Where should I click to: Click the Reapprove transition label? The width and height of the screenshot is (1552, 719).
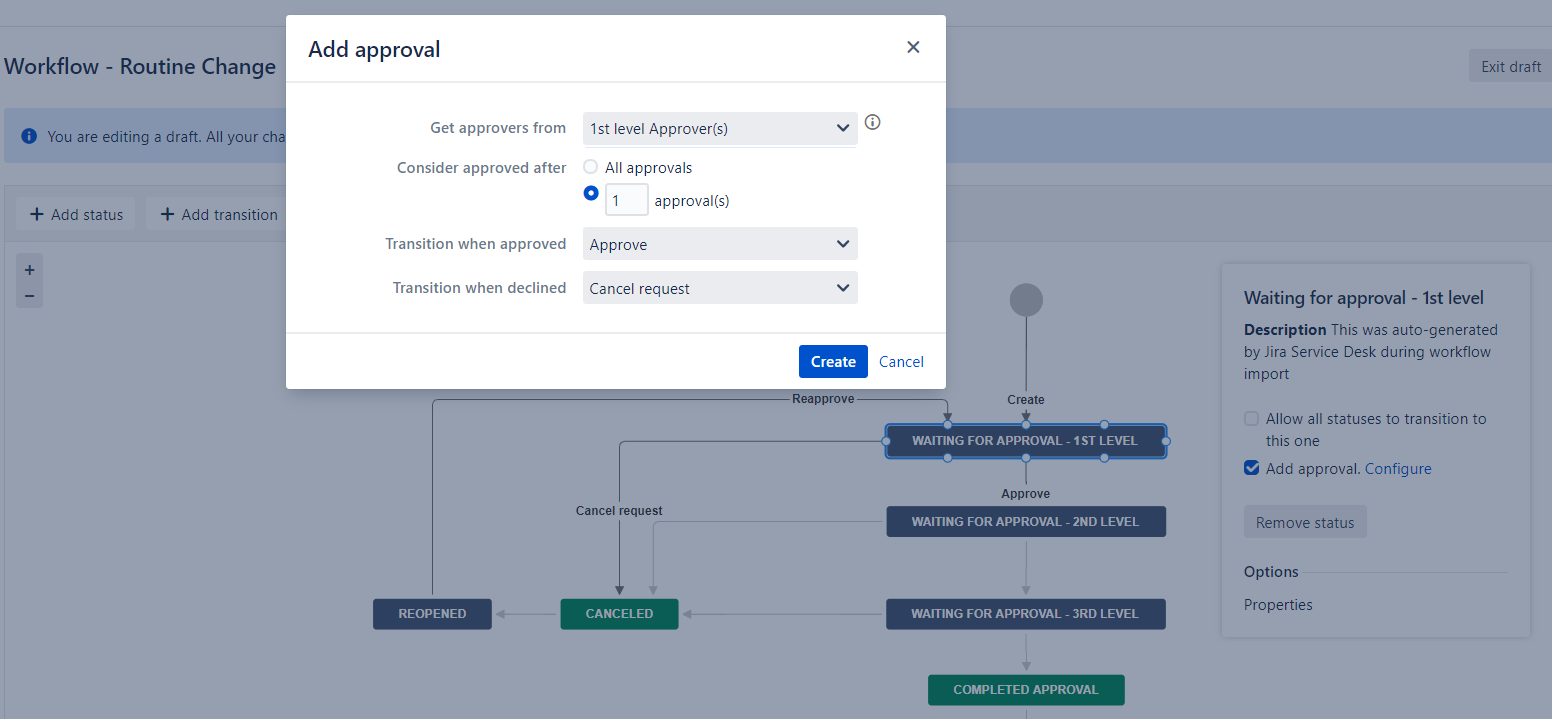[x=823, y=398]
